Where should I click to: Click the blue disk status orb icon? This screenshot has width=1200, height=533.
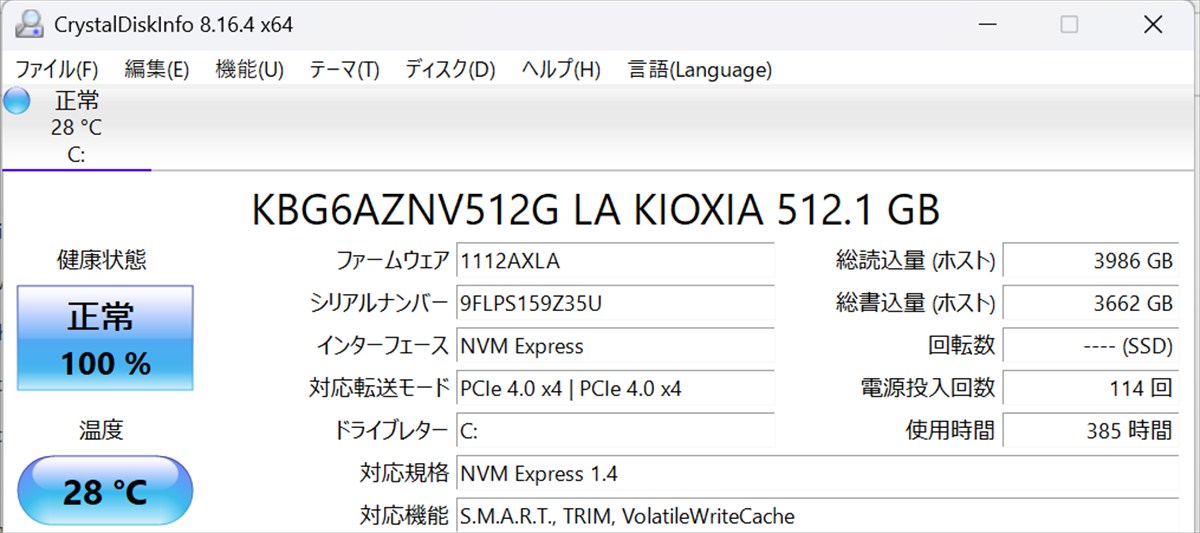point(18,101)
